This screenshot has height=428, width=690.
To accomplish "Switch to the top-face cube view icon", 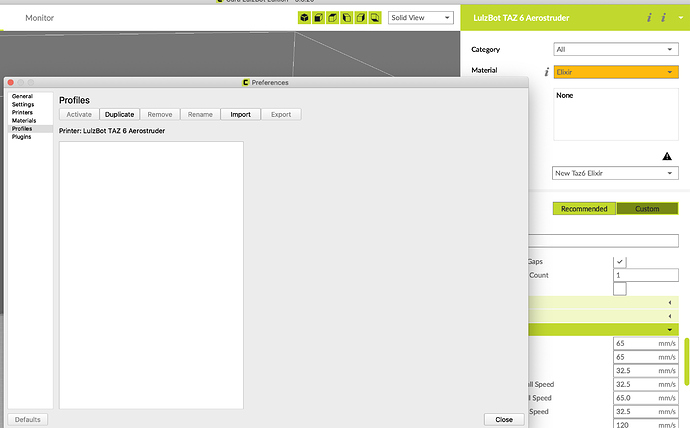I will point(332,18).
